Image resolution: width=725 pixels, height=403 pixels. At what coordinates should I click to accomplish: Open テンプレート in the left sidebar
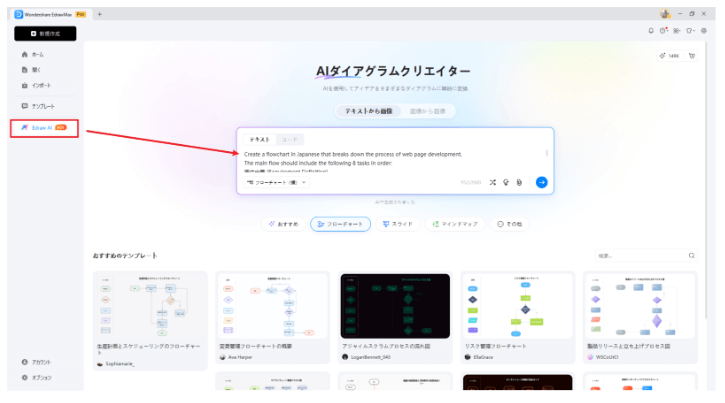click(38, 105)
